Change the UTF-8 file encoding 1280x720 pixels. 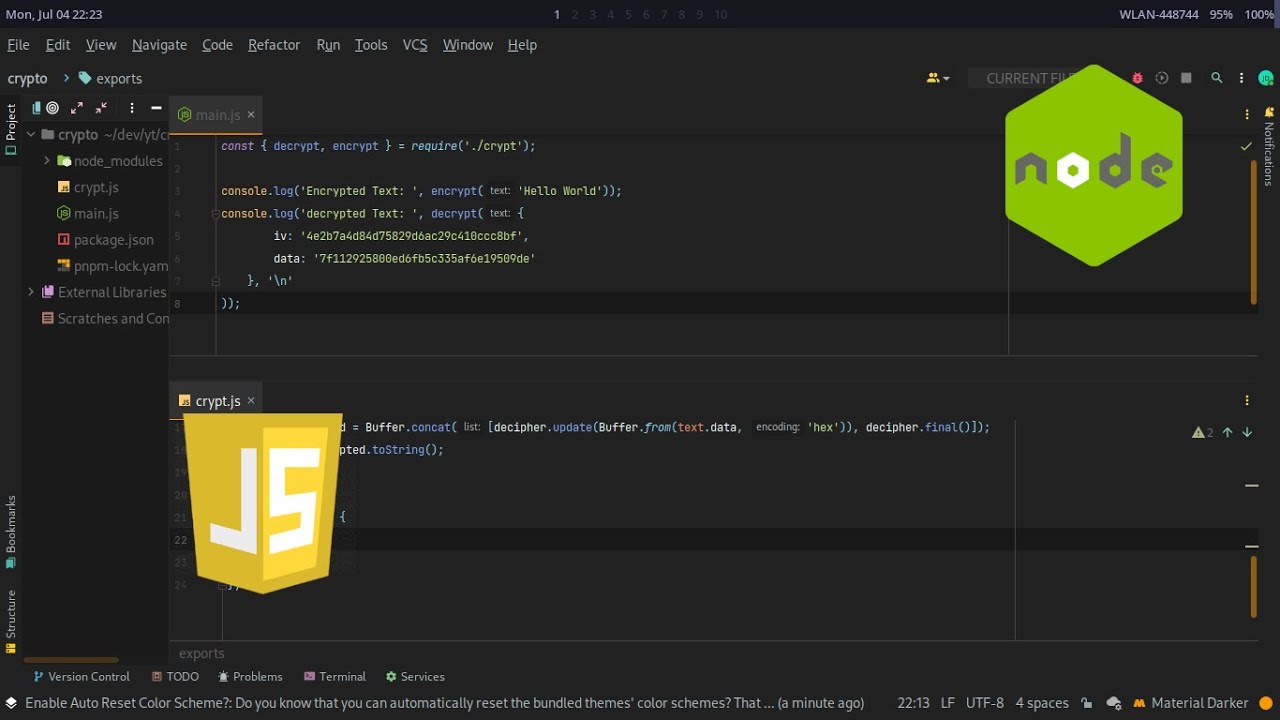tap(985, 703)
